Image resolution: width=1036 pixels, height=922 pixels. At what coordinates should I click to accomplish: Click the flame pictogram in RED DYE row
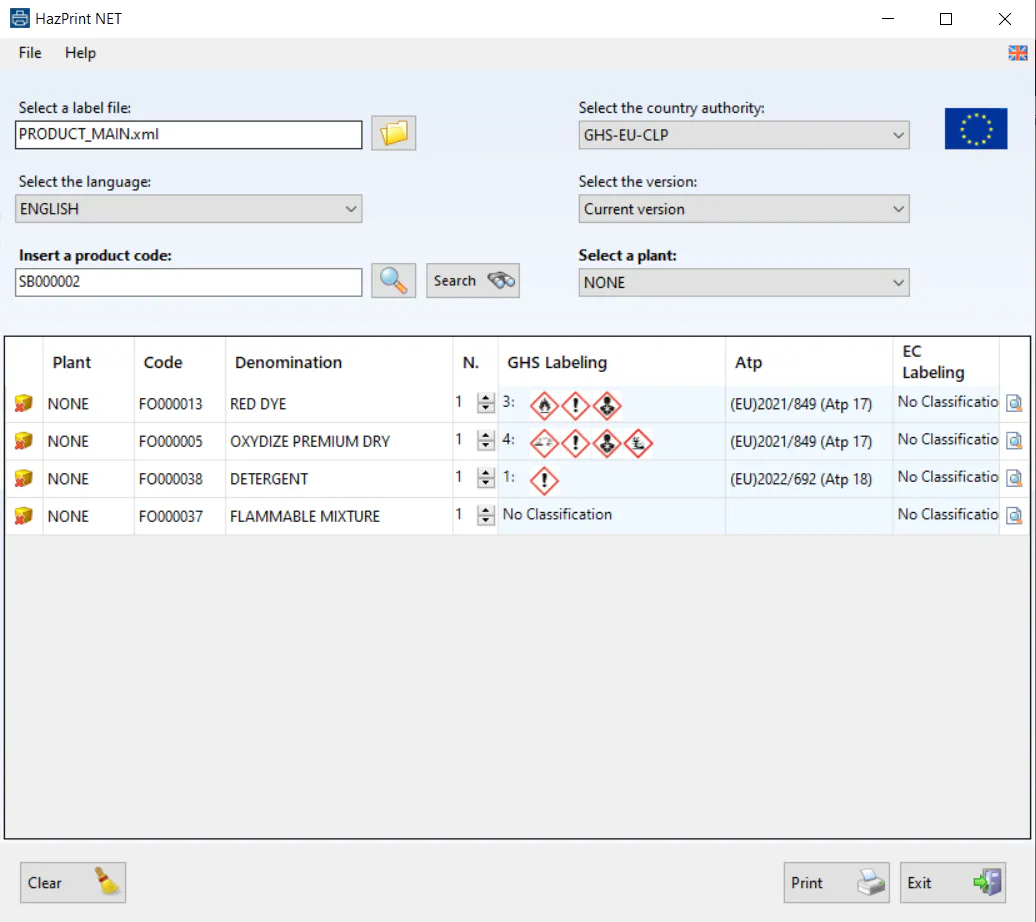point(544,406)
